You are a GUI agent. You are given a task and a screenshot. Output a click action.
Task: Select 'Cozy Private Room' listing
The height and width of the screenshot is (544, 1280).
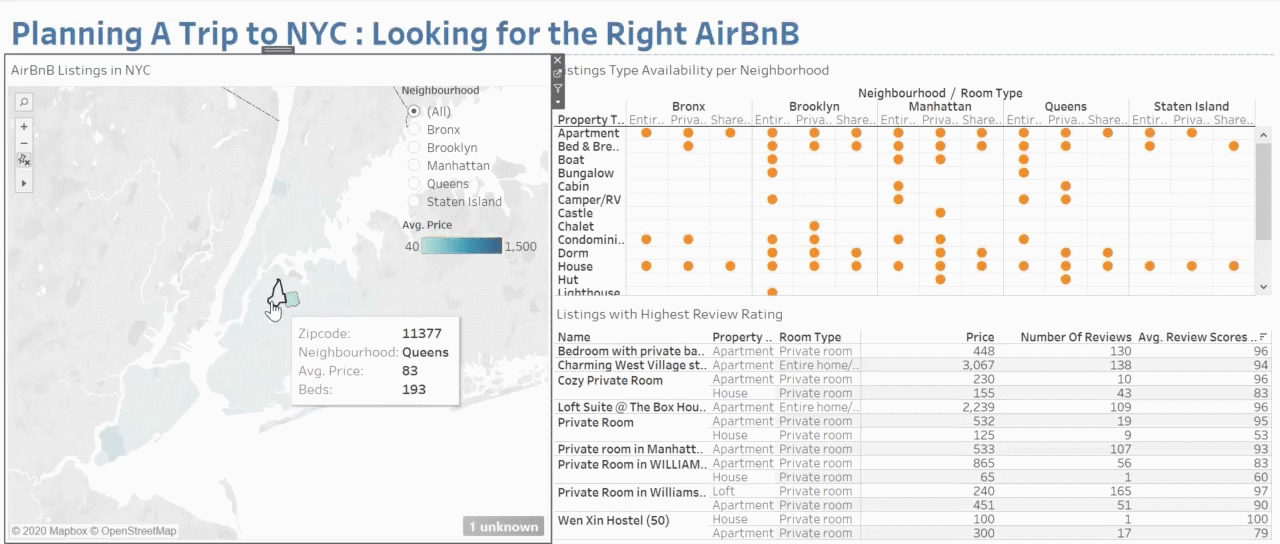(x=610, y=380)
